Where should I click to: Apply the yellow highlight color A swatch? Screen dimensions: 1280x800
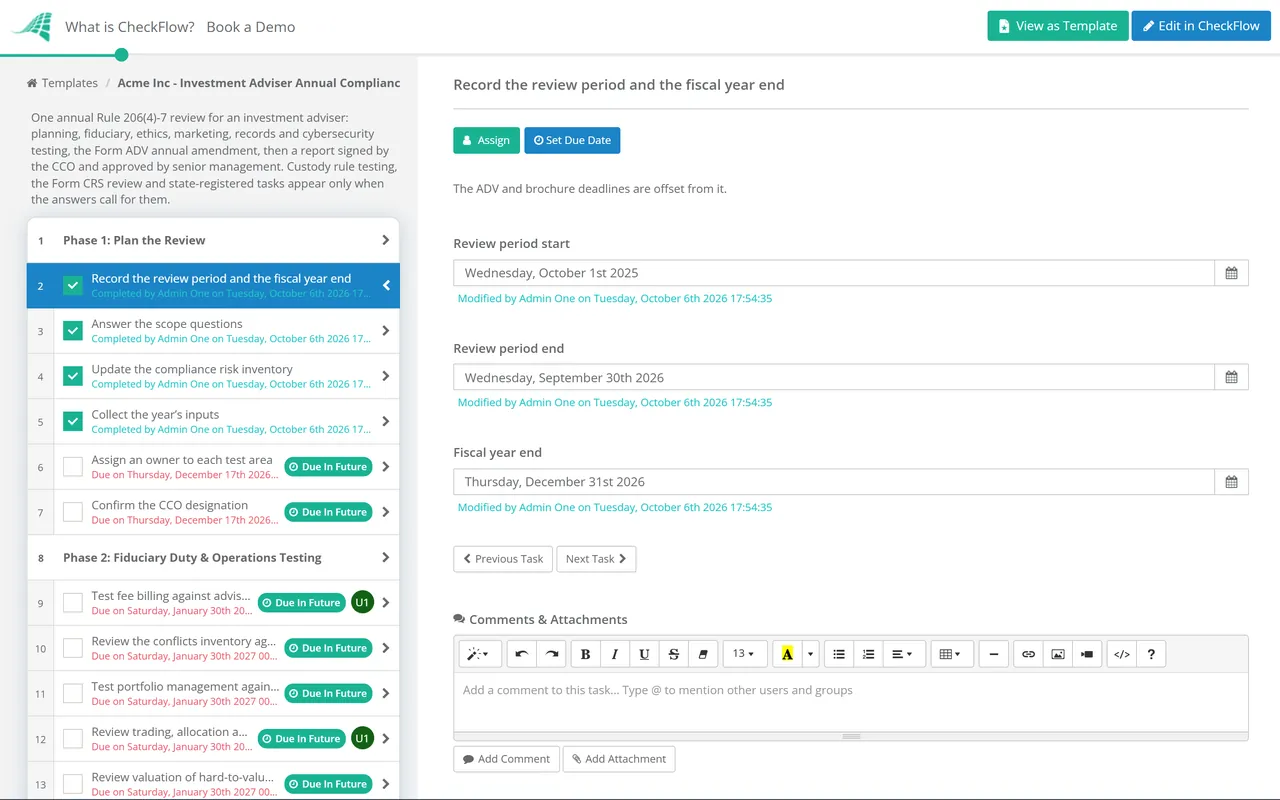click(787, 654)
